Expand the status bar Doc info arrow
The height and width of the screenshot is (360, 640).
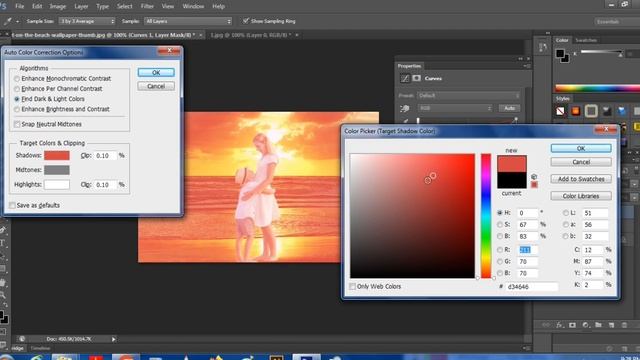113,339
